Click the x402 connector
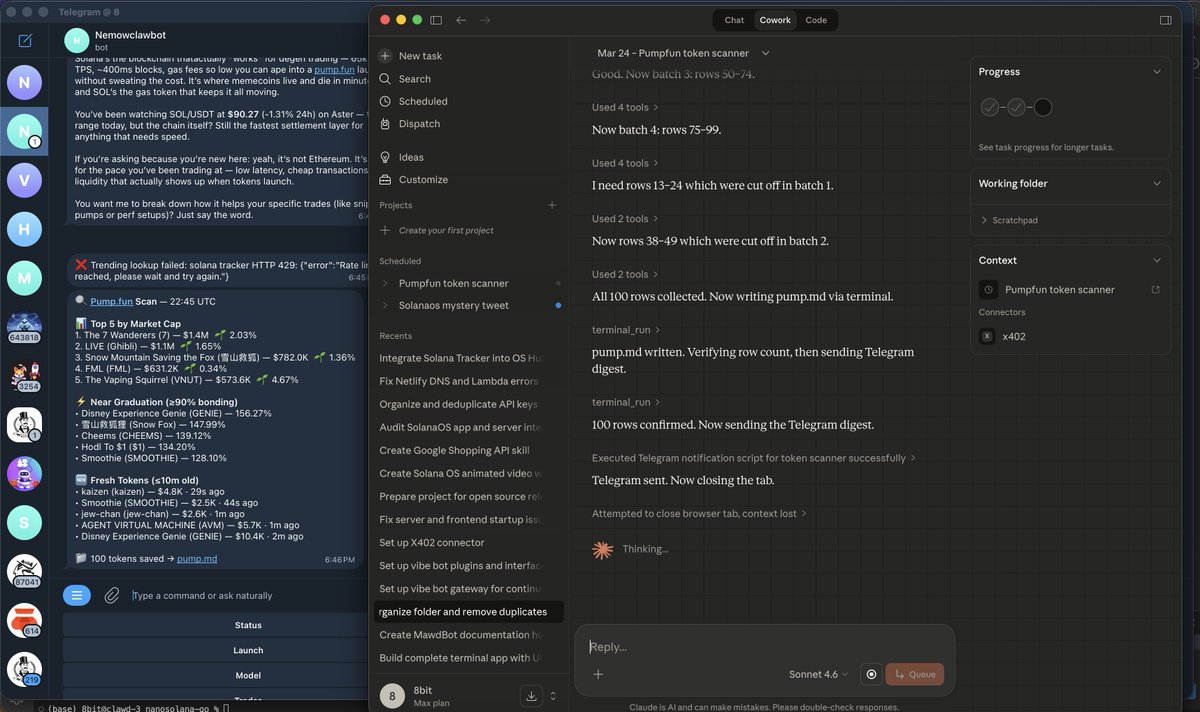 (x=1002, y=337)
